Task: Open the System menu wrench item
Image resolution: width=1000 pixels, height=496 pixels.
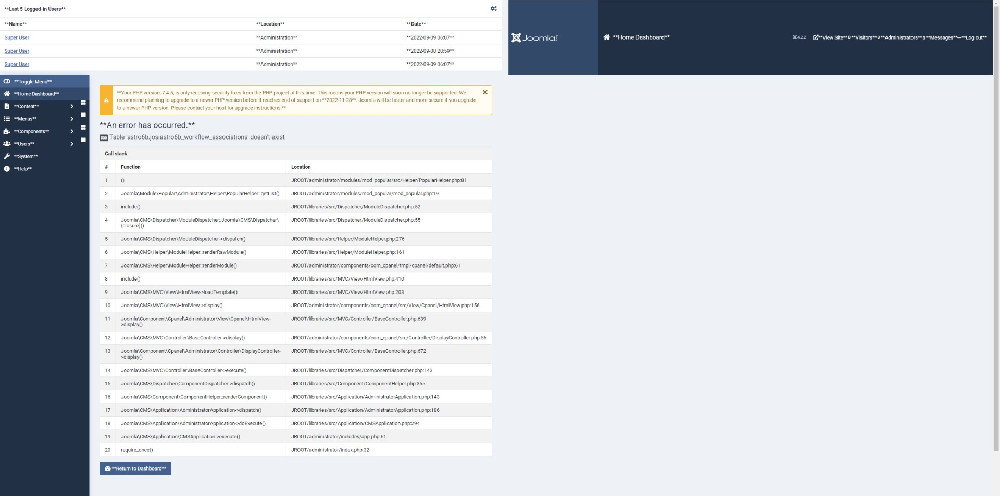Action: coord(25,156)
